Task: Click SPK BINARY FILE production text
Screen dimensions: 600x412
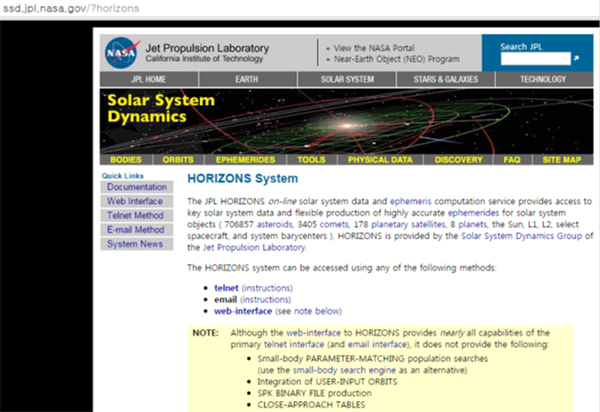Action: point(314,393)
